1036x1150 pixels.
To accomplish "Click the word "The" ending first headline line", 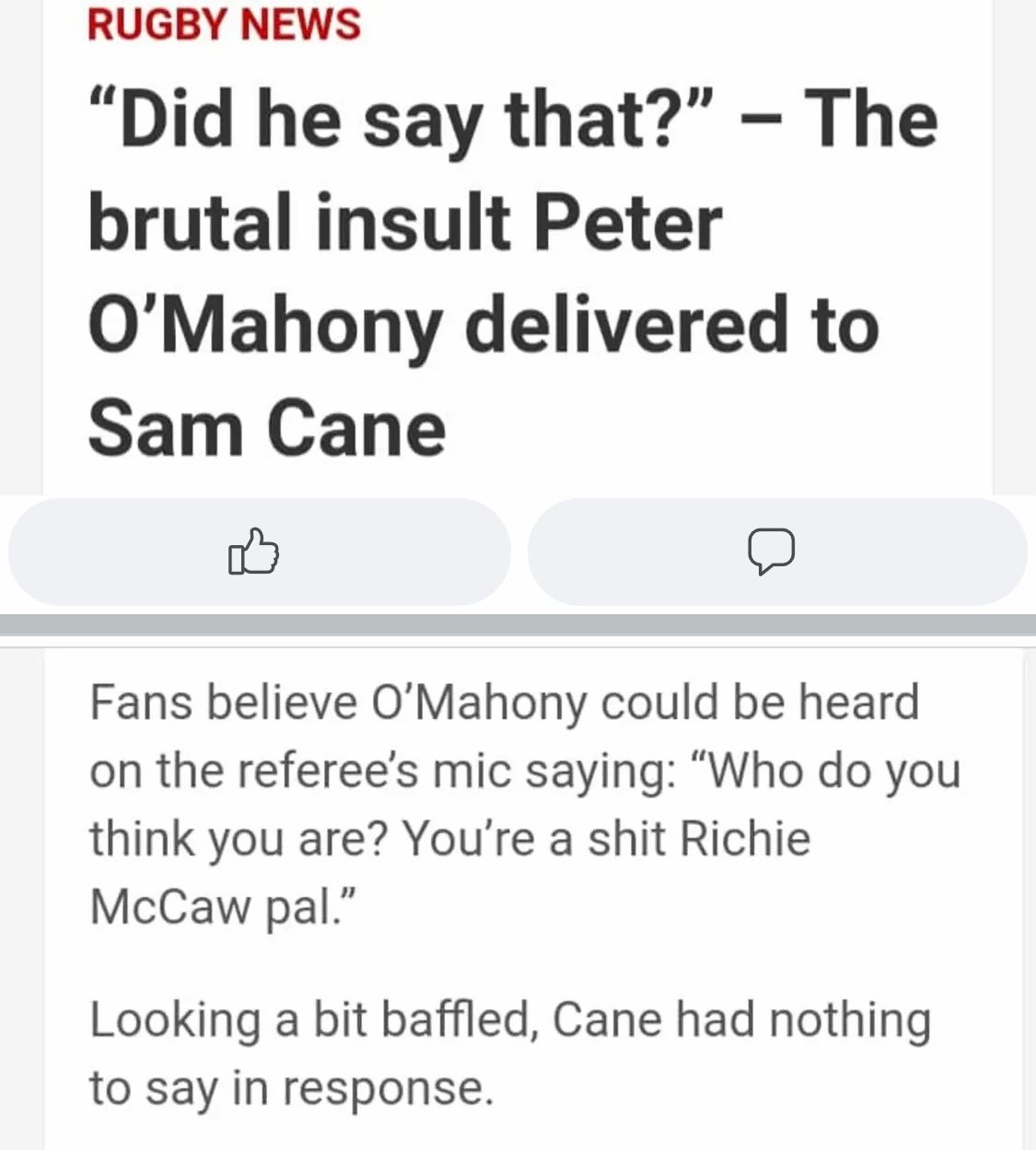I will (x=871, y=120).
